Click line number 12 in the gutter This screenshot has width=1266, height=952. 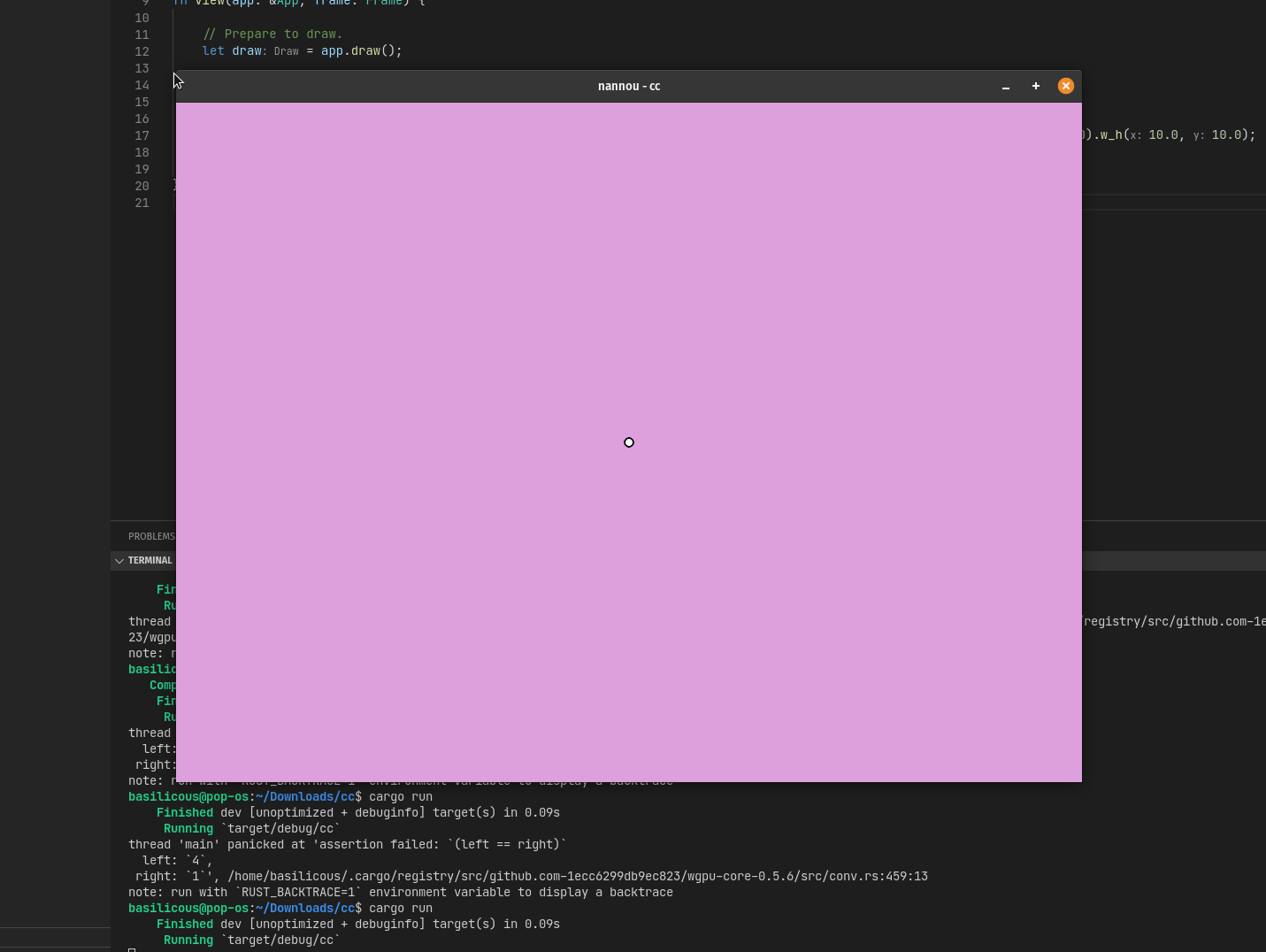pos(142,51)
